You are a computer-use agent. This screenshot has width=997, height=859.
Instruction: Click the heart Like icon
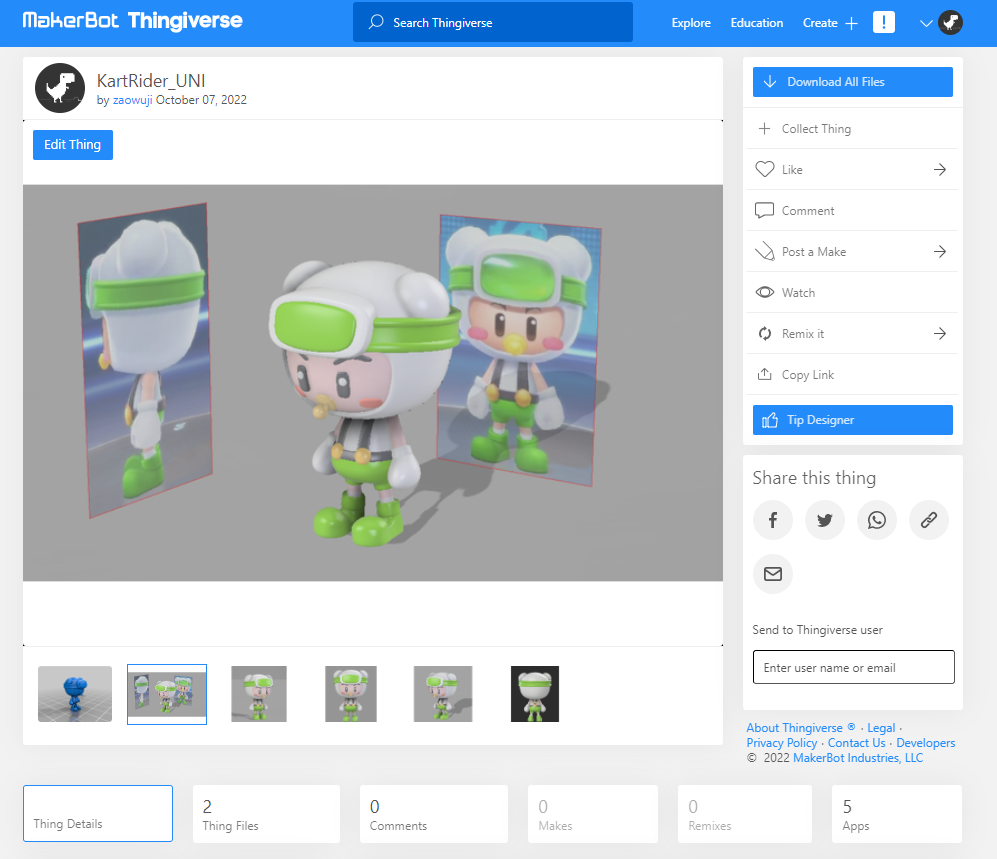[765, 170]
